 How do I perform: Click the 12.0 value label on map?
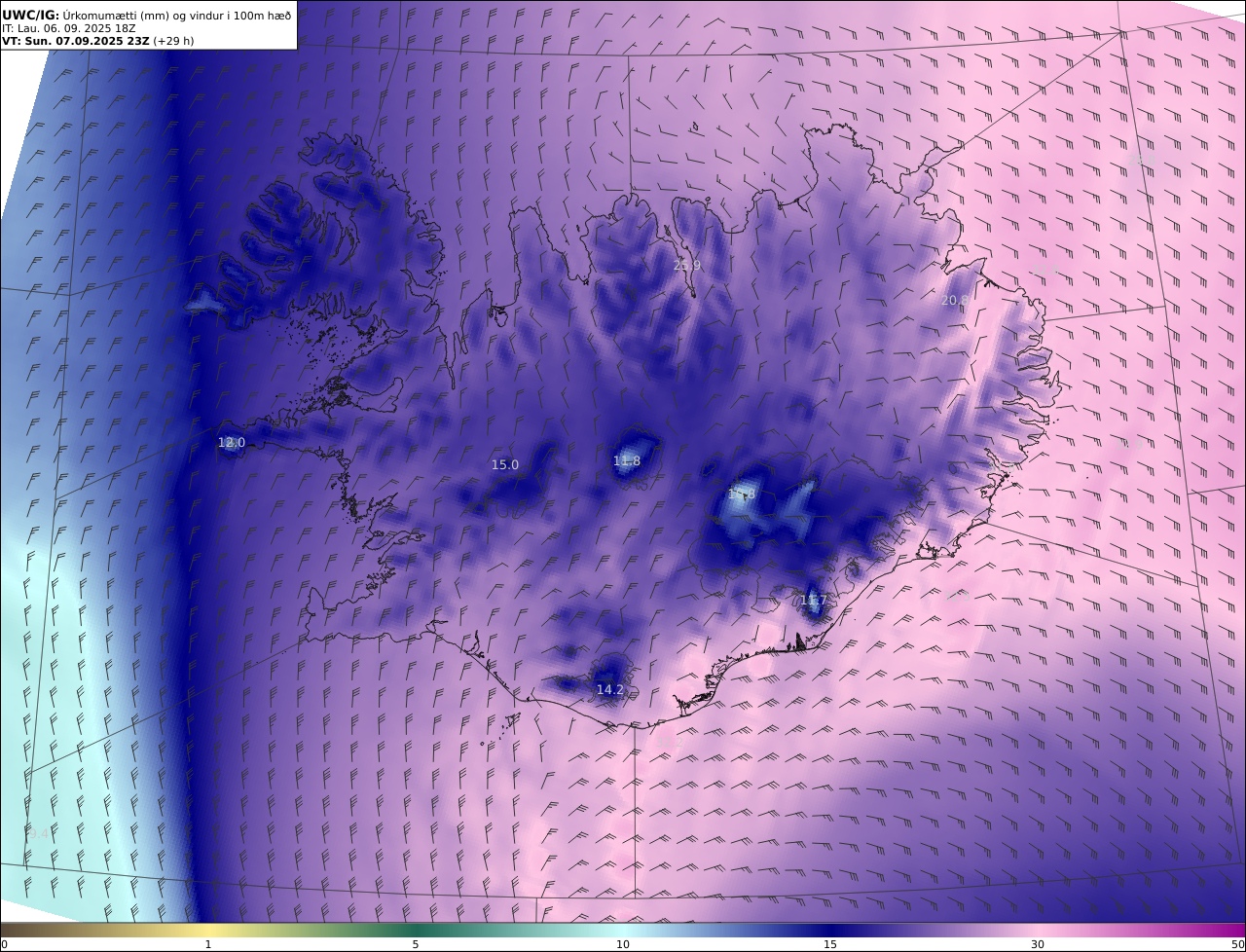(x=232, y=443)
